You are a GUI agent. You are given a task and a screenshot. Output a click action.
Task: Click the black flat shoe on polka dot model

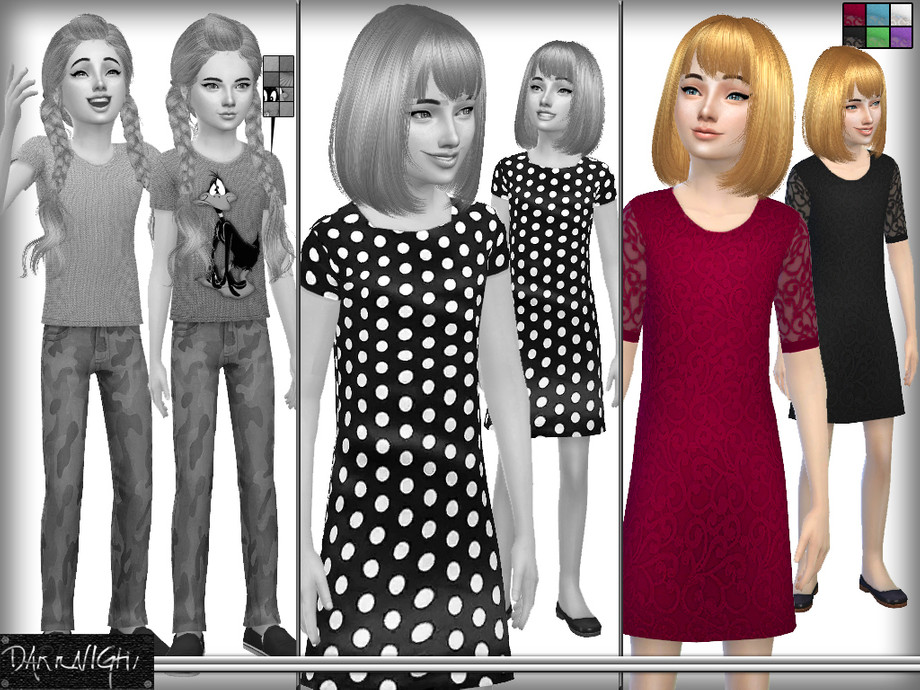[x=578, y=620]
